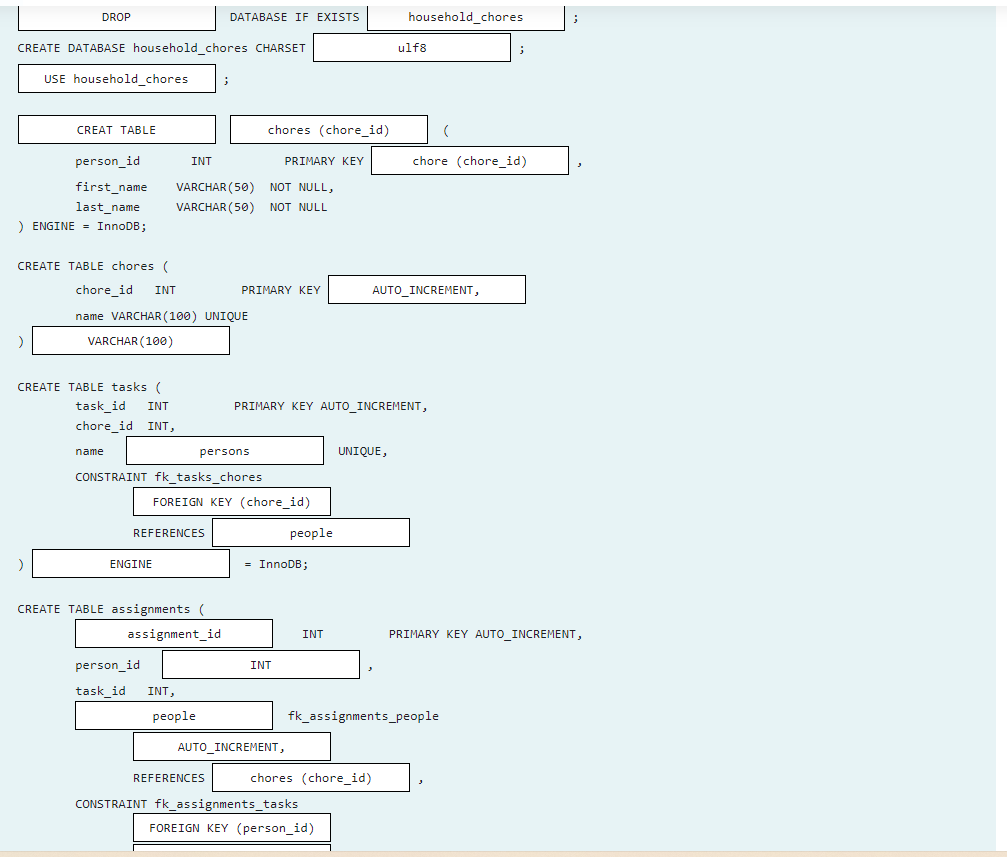Click AUTO_INCREMENT box below fk_assignments_people
The width and height of the screenshot is (1007, 857).
pos(232,747)
